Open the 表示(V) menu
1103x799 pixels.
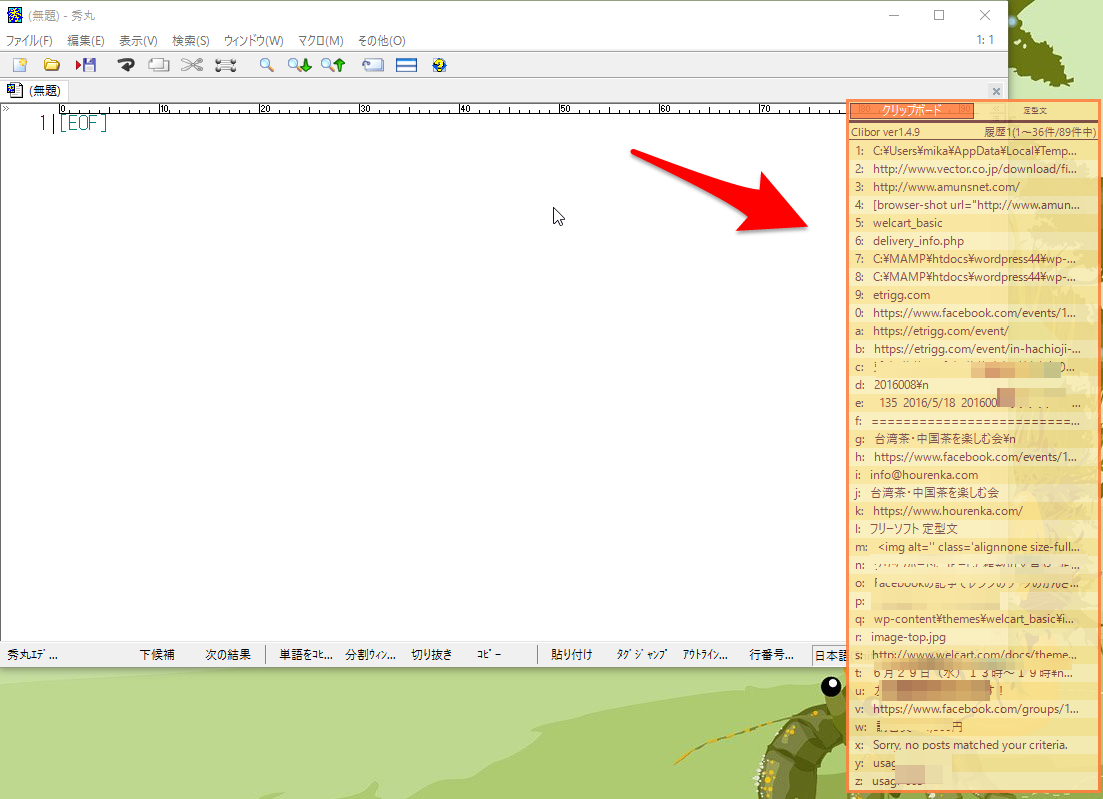[x=138, y=41]
